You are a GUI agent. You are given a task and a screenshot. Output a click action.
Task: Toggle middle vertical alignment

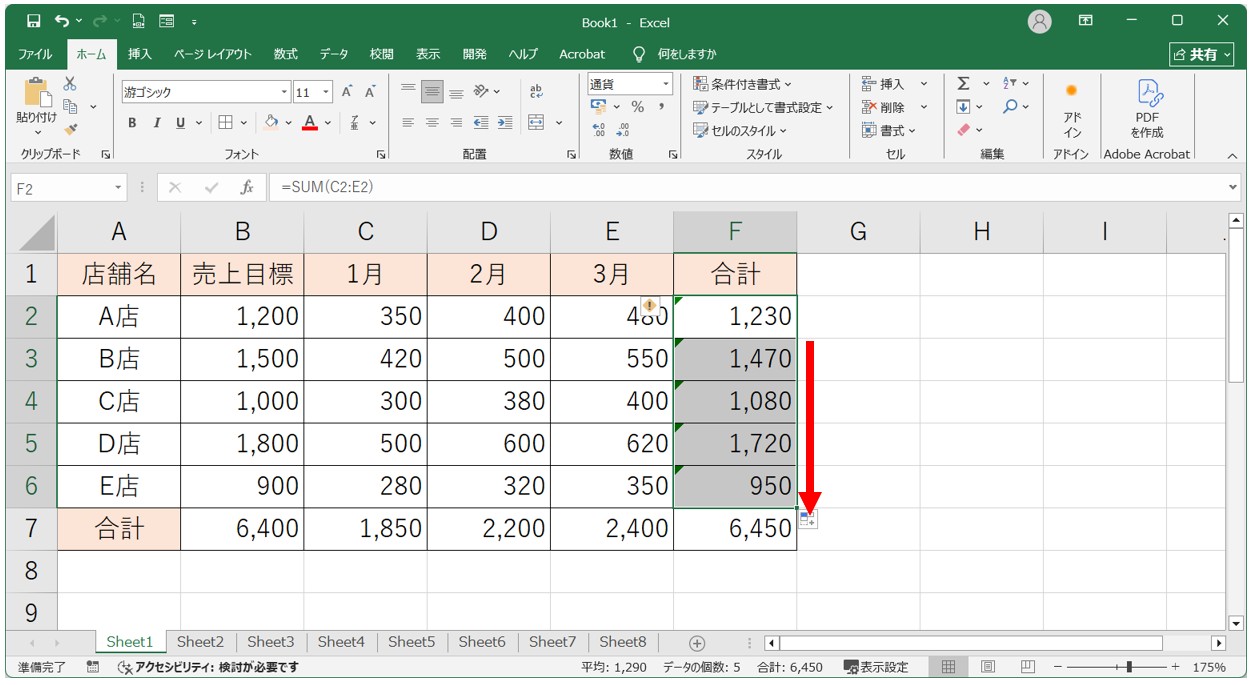[x=432, y=92]
